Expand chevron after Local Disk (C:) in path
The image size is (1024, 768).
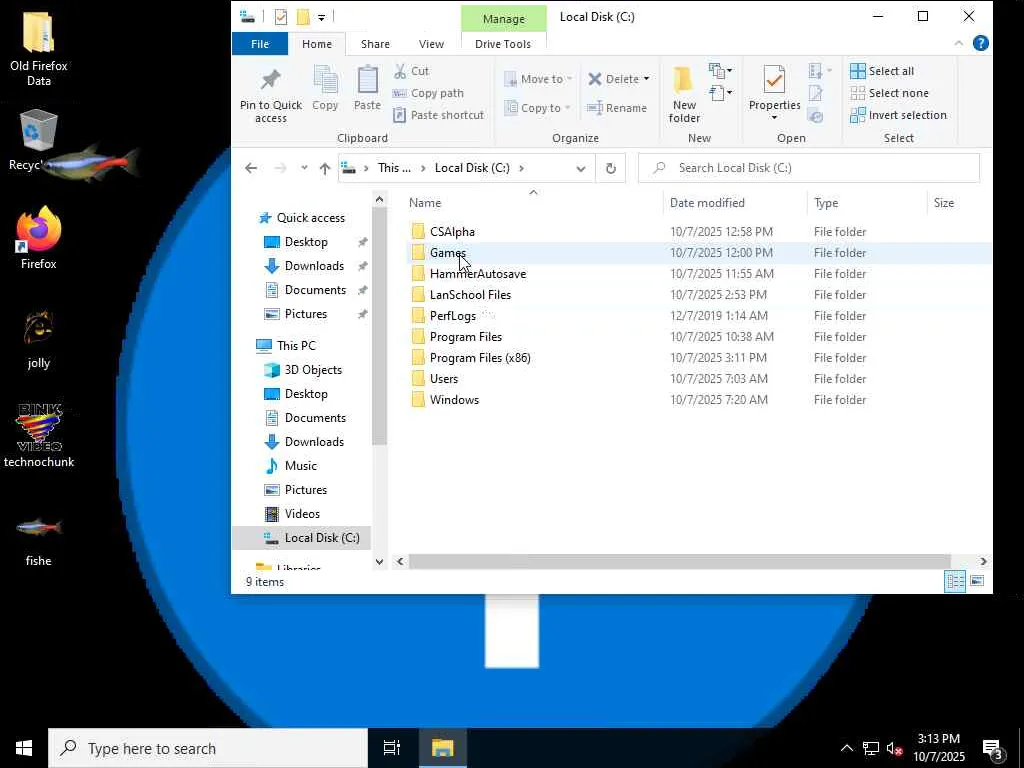(x=521, y=168)
